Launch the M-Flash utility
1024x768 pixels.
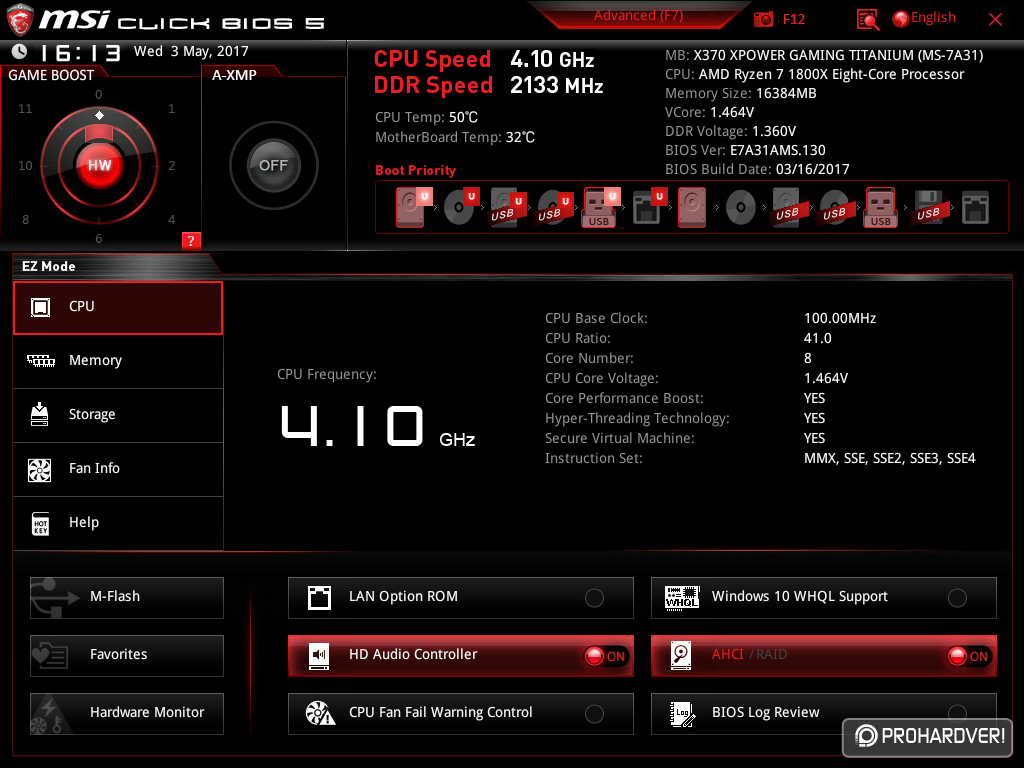pos(127,598)
